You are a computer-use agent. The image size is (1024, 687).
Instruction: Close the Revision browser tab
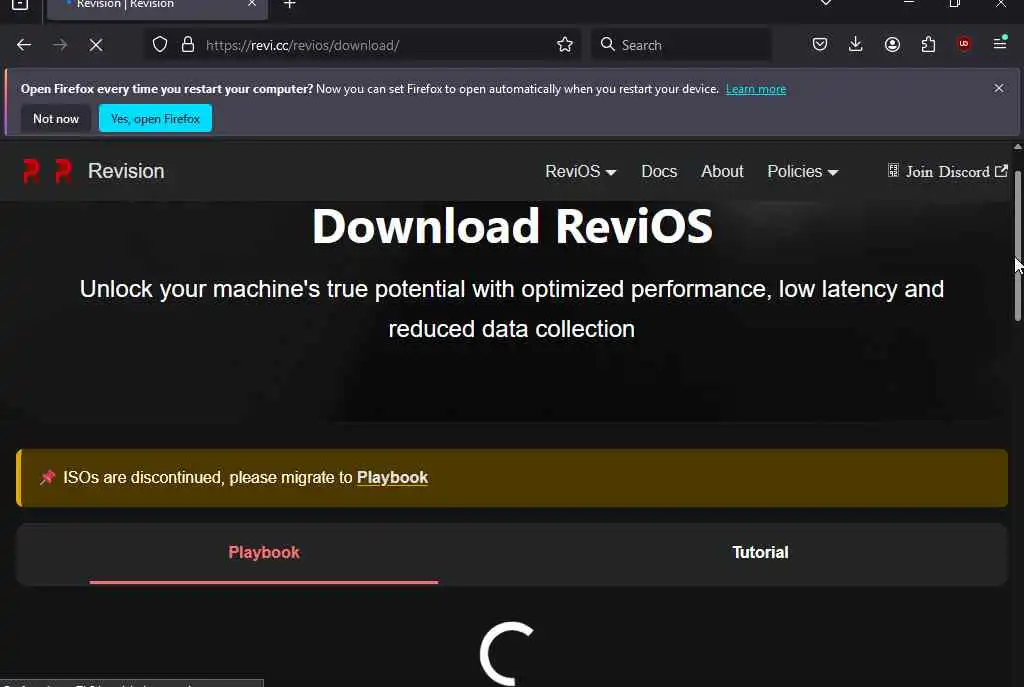point(252,4)
